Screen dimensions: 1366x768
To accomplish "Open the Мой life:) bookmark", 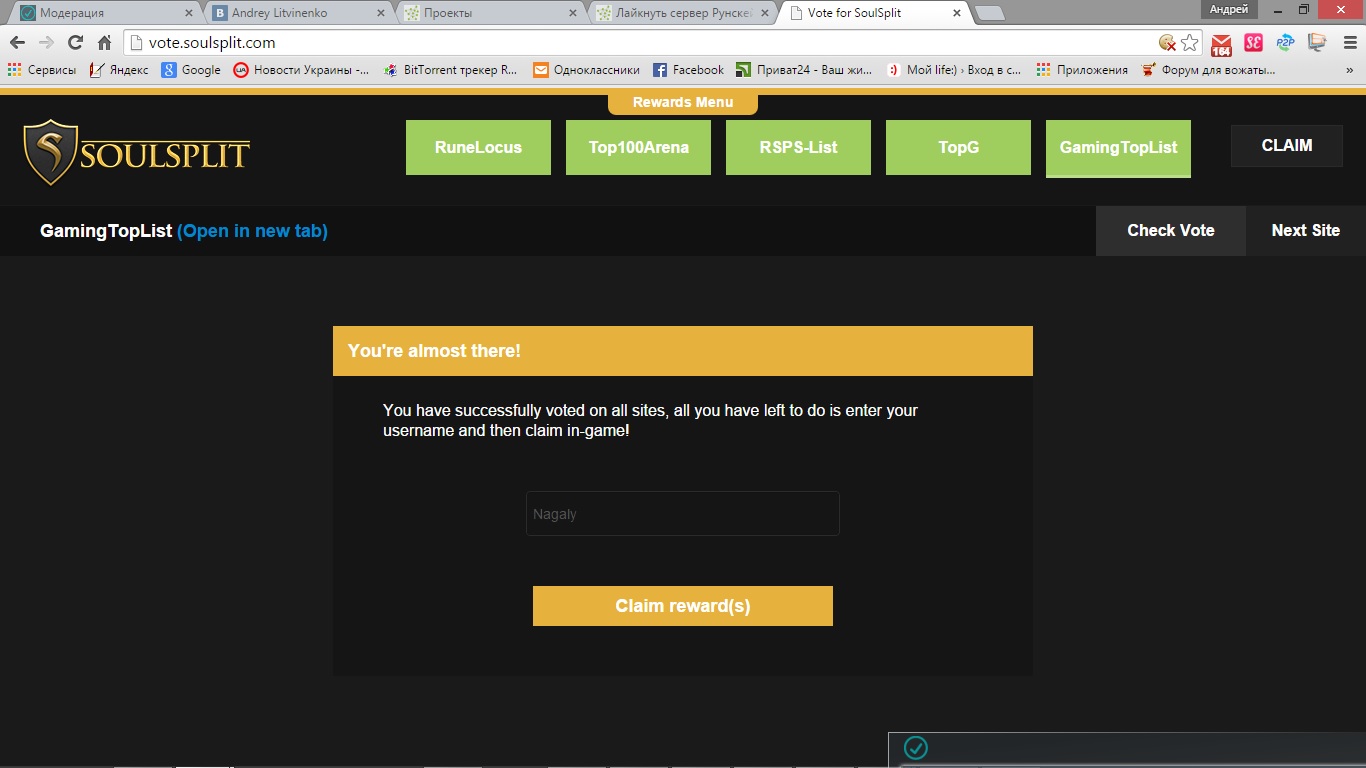I will [954, 70].
